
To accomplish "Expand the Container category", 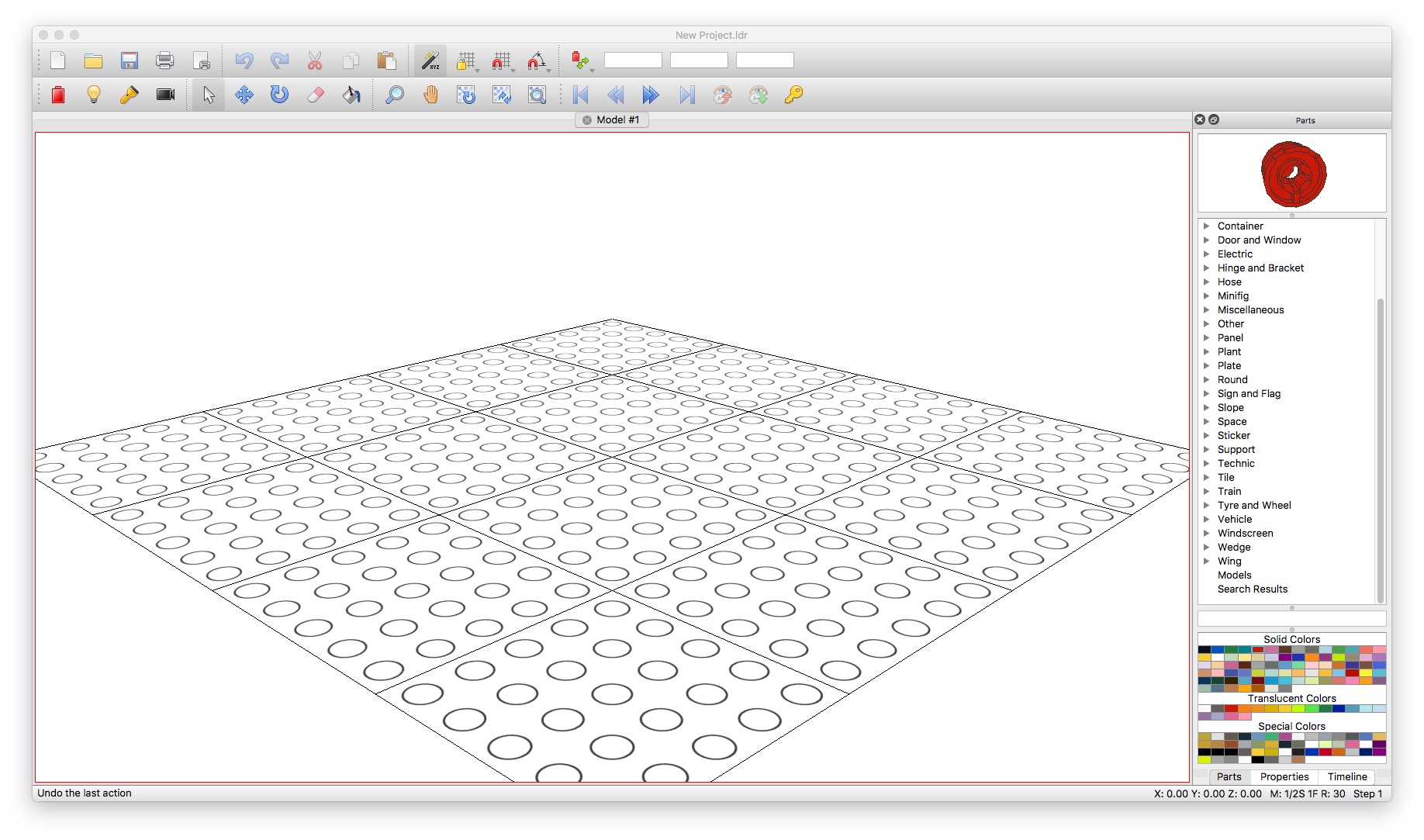I will pyautogui.click(x=1207, y=226).
